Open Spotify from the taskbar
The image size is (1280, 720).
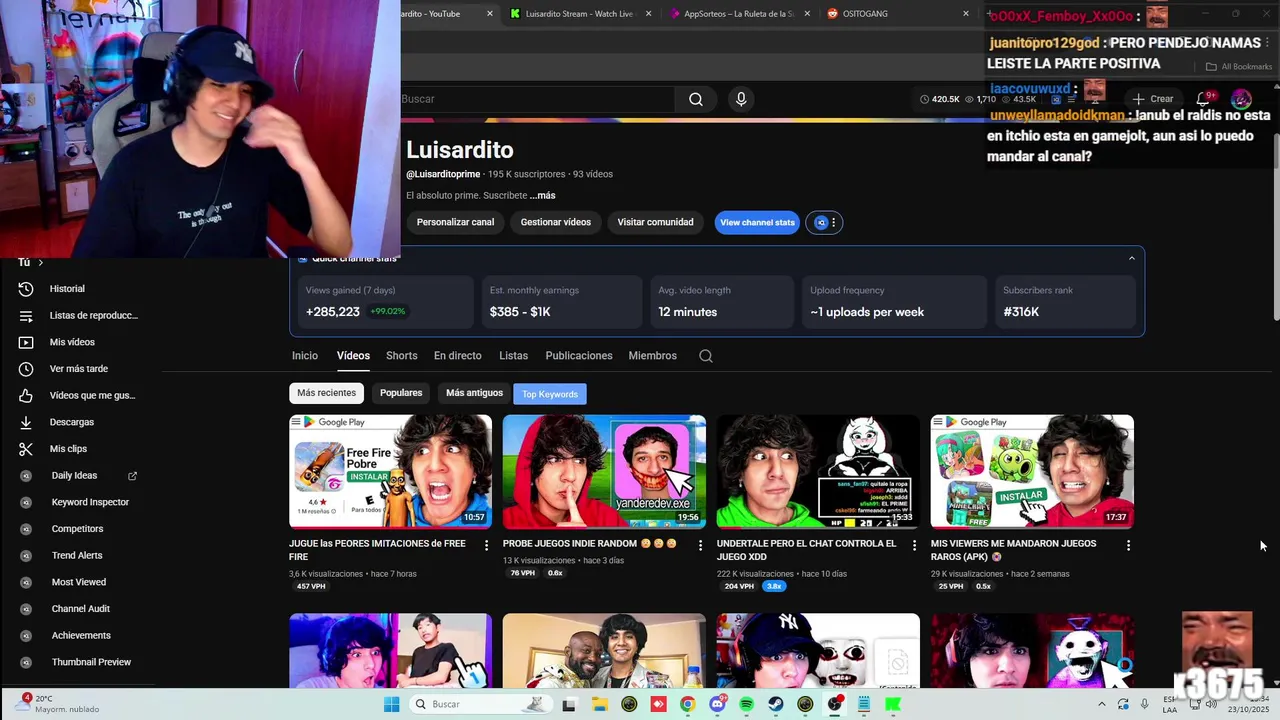(x=746, y=704)
